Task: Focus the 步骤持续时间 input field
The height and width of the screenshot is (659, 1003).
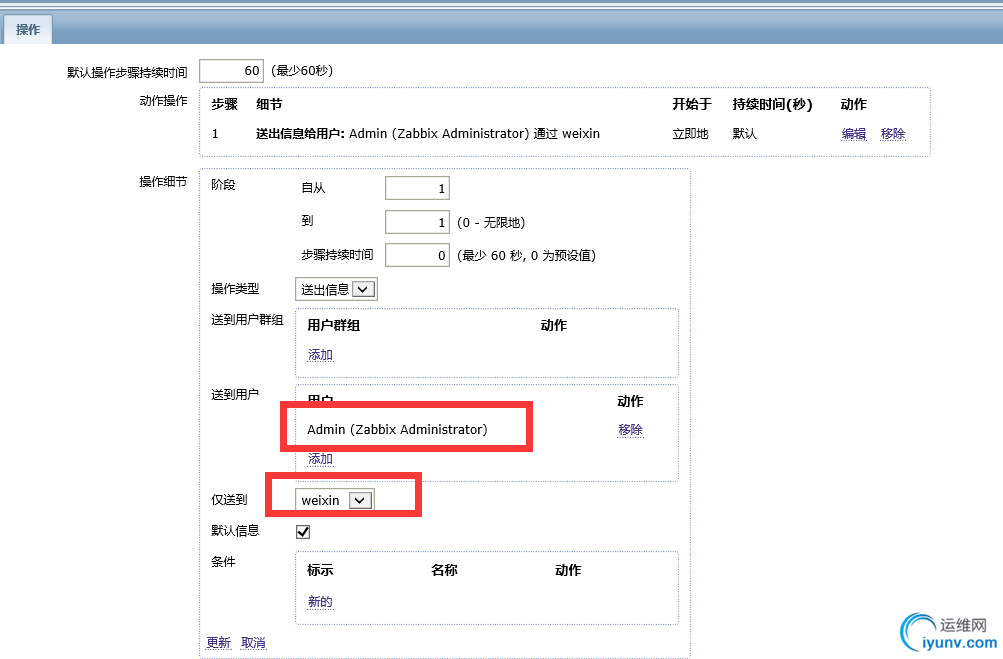Action: 417,255
